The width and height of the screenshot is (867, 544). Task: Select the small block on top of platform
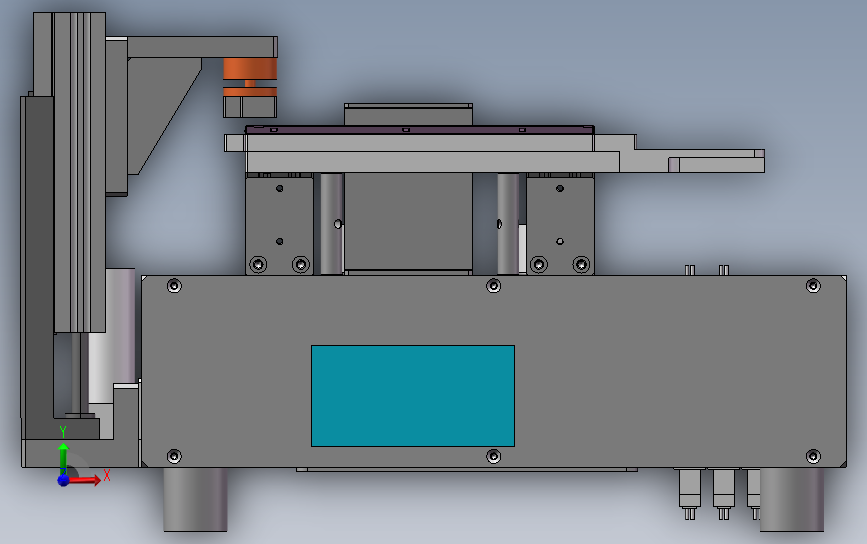pyautogui.click(x=408, y=114)
